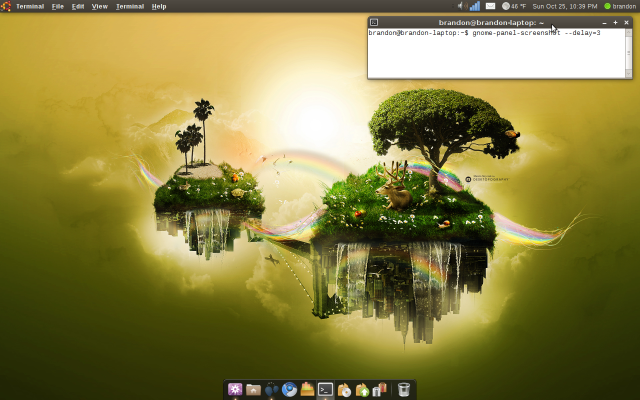Launch the blue Pidgin-style icon in dock

coord(271,390)
